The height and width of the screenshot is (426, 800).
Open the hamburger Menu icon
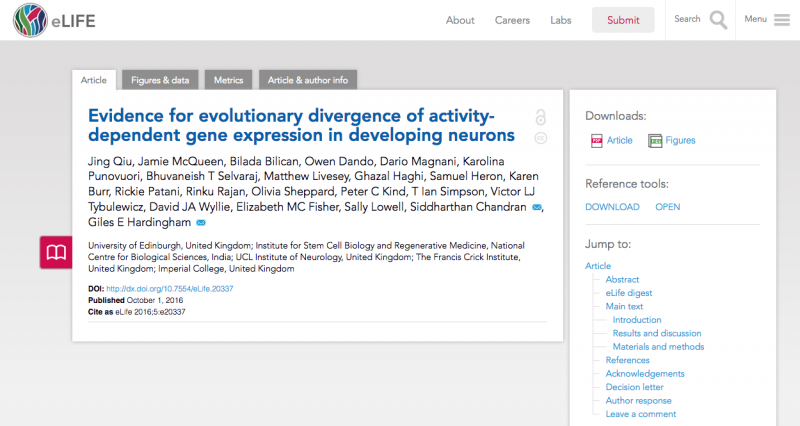click(781, 20)
